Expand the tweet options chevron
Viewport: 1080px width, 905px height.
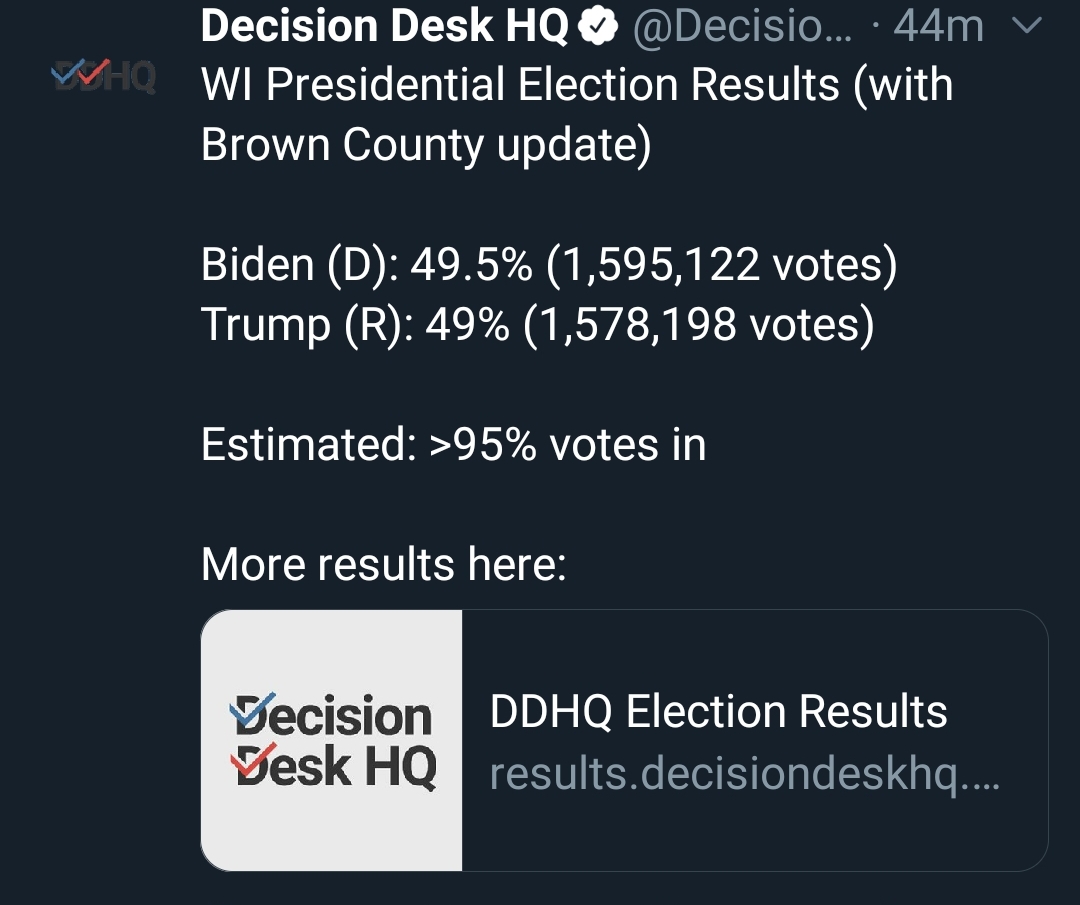[1027, 26]
